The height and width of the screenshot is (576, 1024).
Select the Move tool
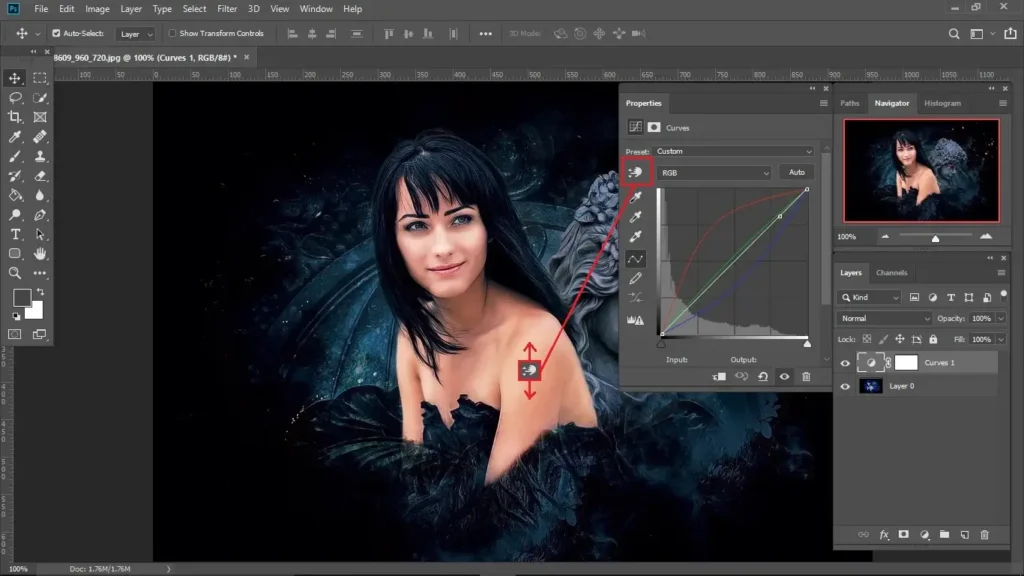[x=14, y=78]
